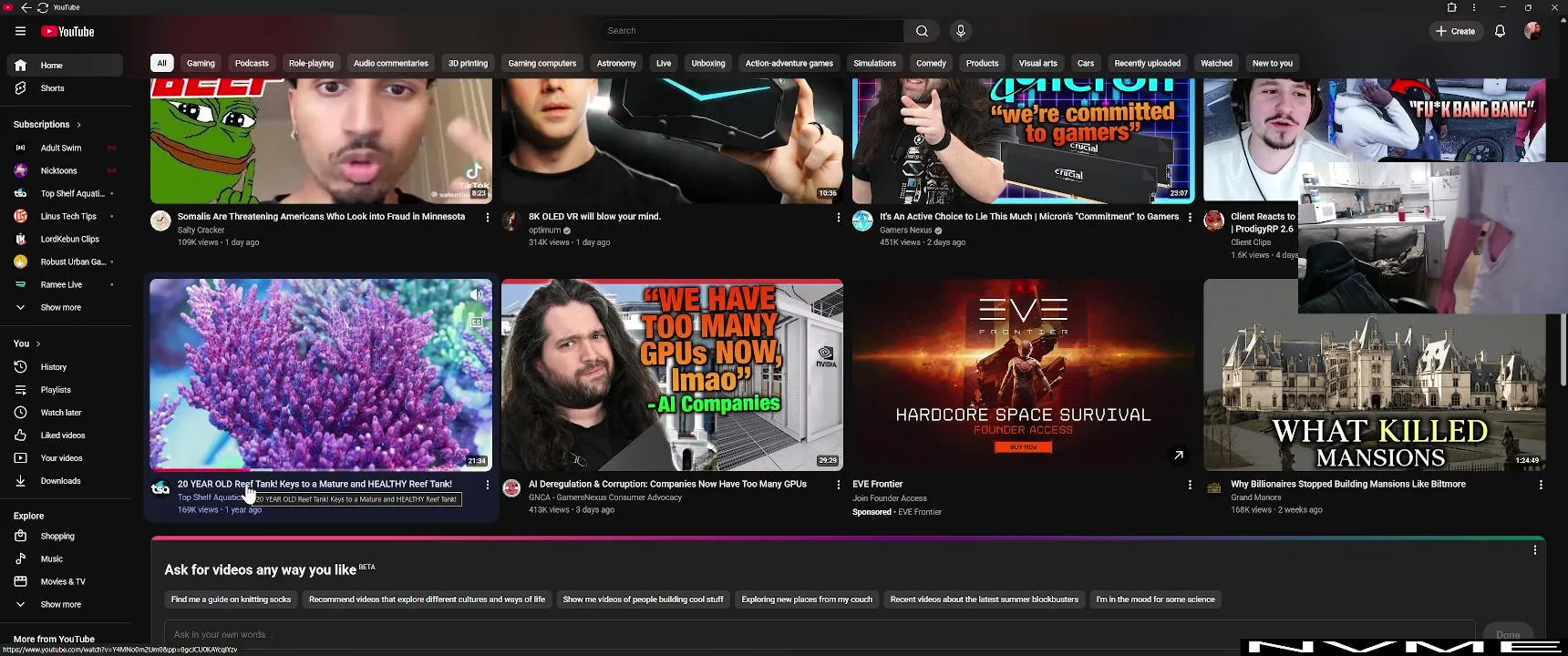Open Music under Explore
This screenshot has width=1568, height=656.
click(x=65, y=559)
